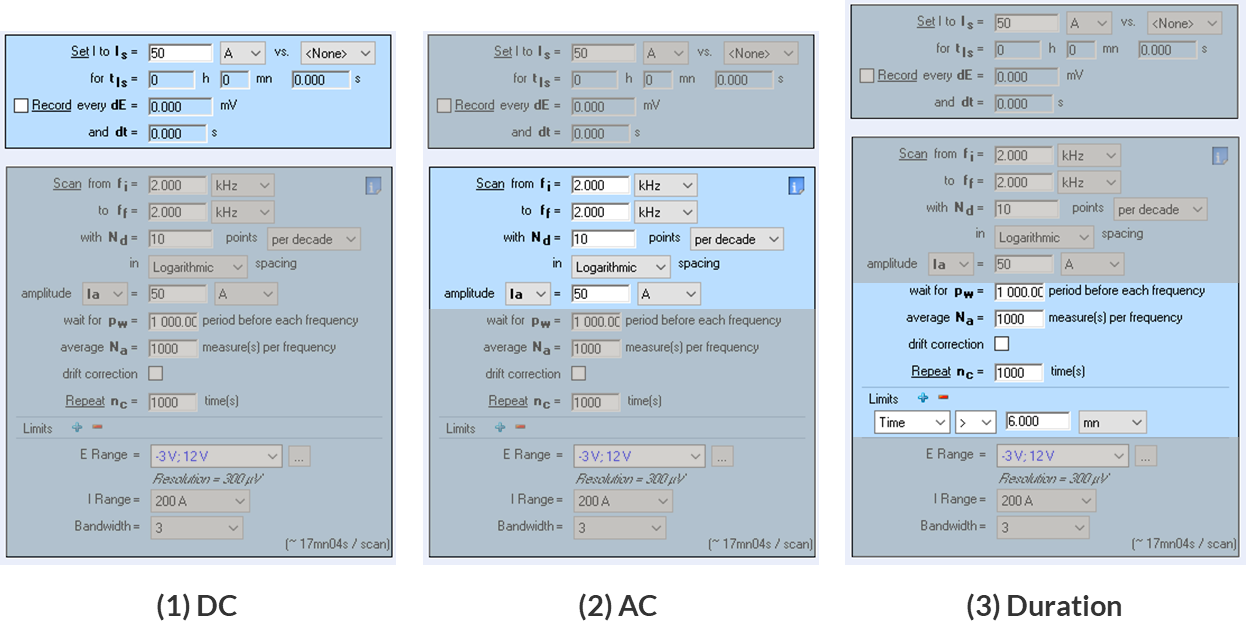
Task: Open the Time limit type dropdown
Action: (911, 423)
